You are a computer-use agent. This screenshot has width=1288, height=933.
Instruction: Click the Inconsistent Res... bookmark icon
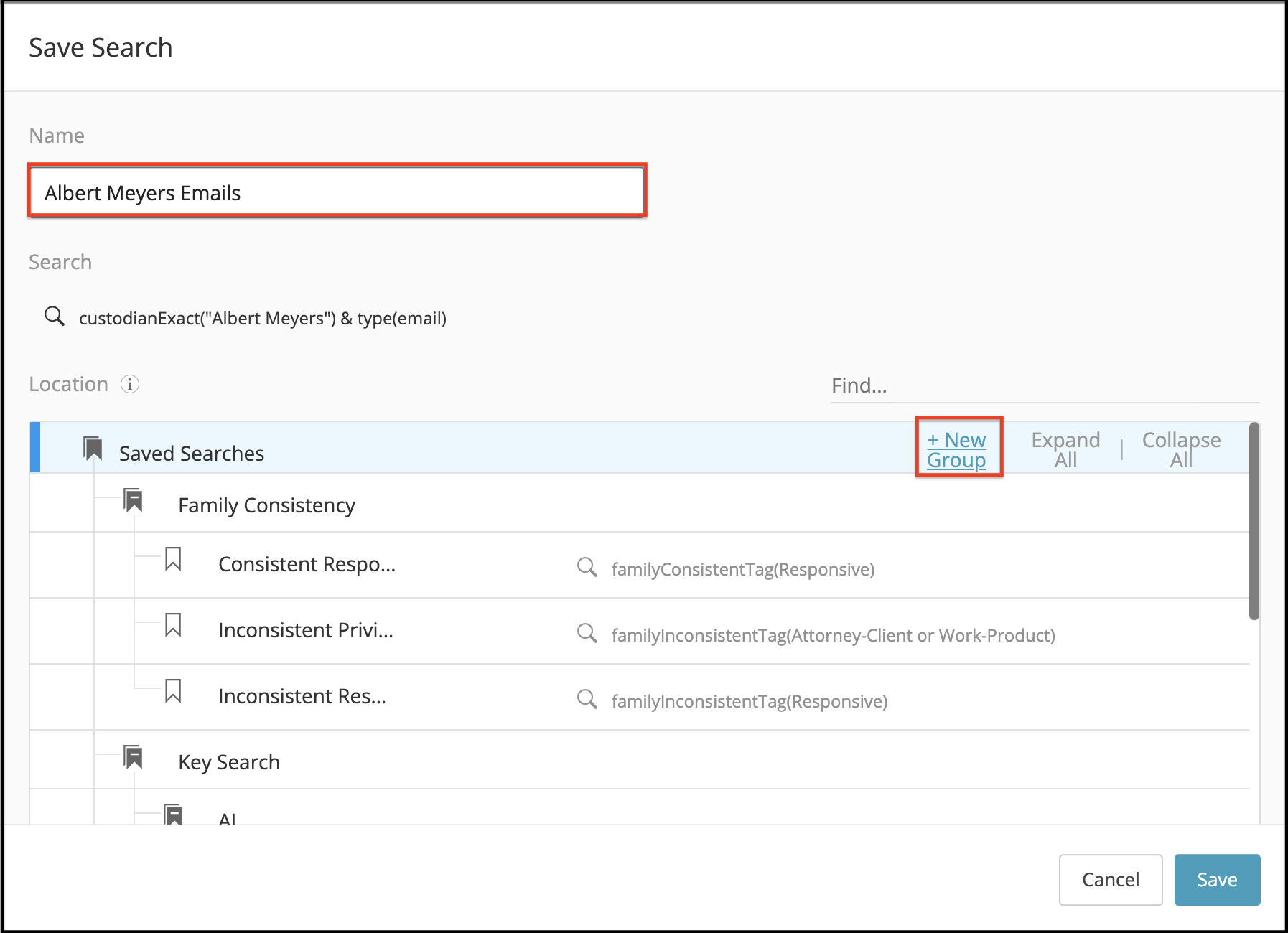pyautogui.click(x=173, y=691)
